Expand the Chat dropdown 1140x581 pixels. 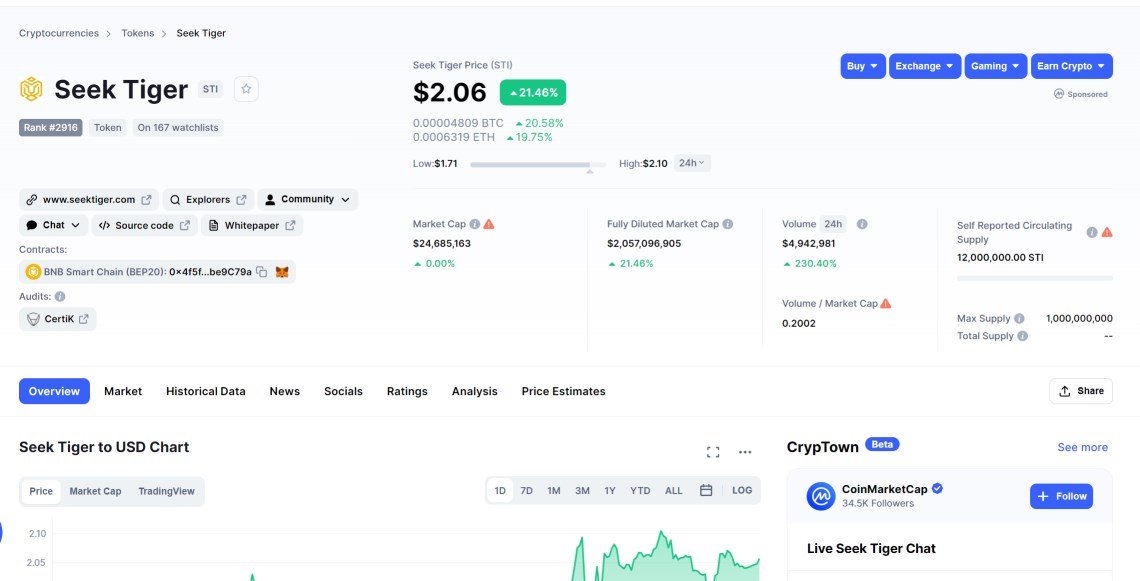(x=54, y=225)
